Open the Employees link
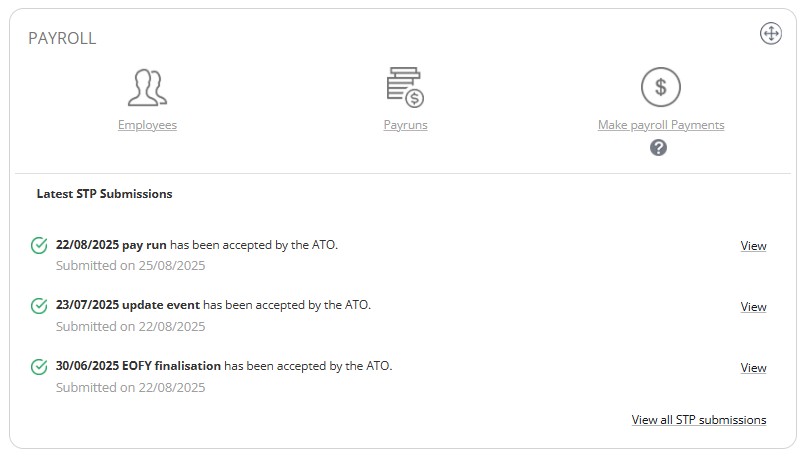The image size is (801, 455). point(147,125)
